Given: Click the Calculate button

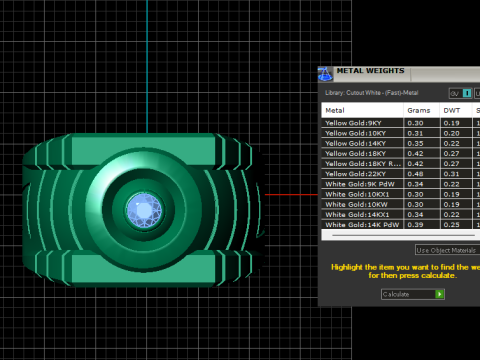Looking at the screenshot, I should click(x=413, y=294).
